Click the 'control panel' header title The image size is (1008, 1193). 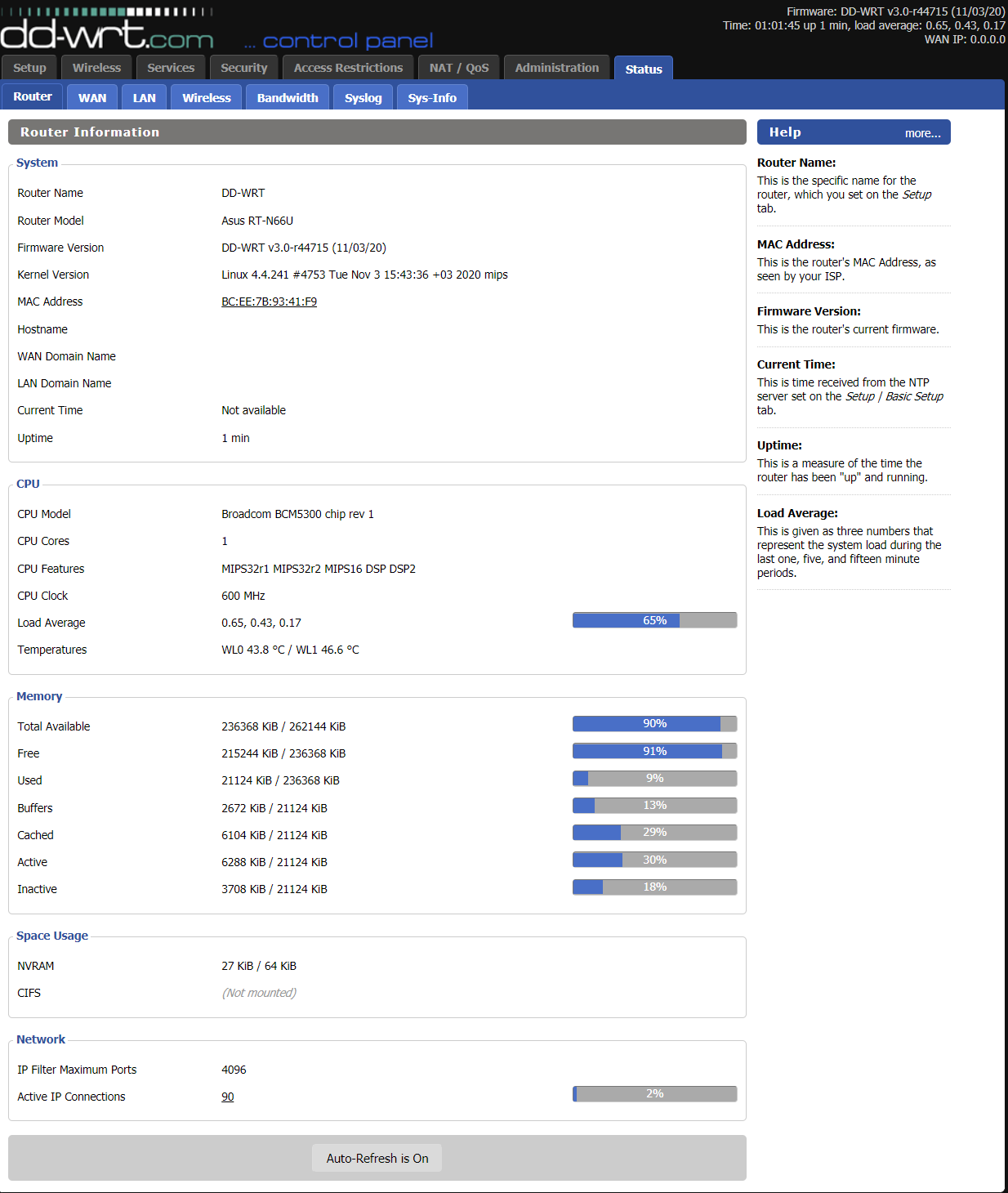pos(347,40)
